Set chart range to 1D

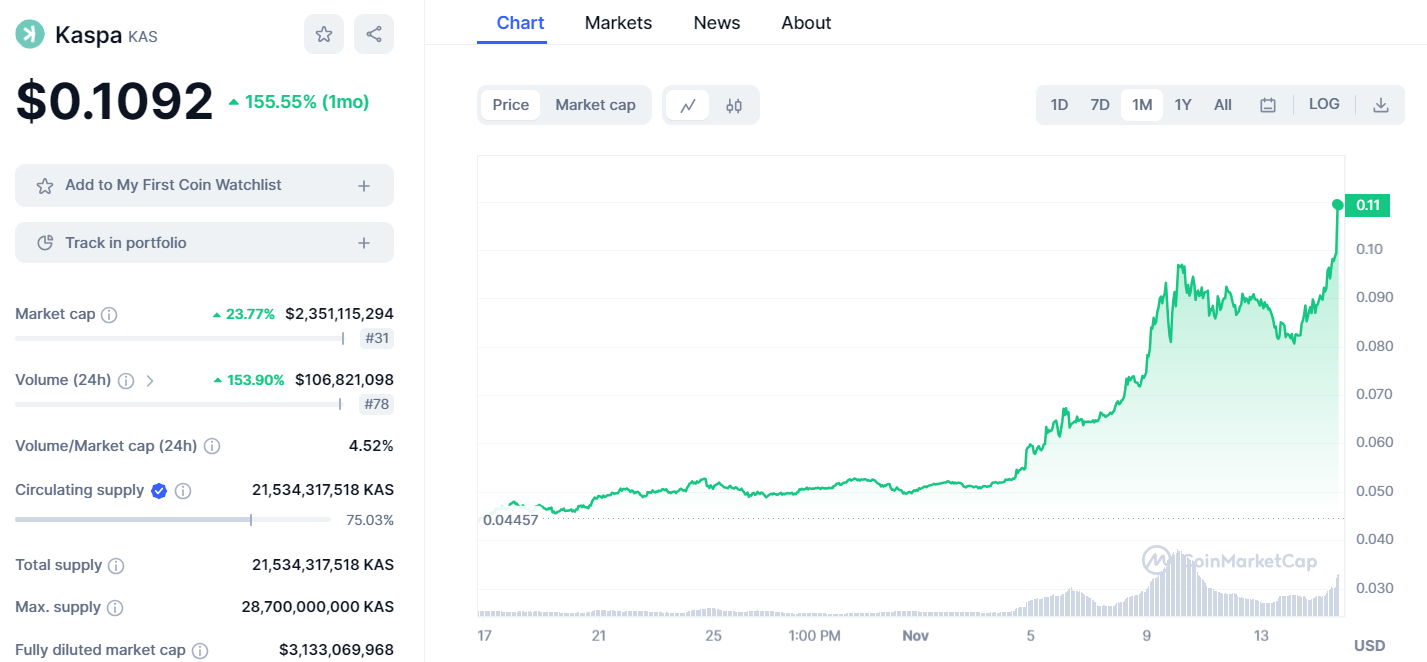tap(1059, 105)
